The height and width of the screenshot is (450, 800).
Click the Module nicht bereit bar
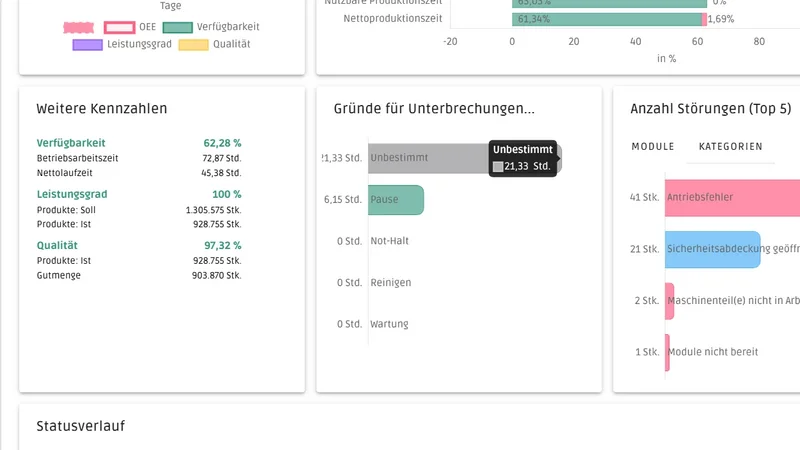click(667, 353)
